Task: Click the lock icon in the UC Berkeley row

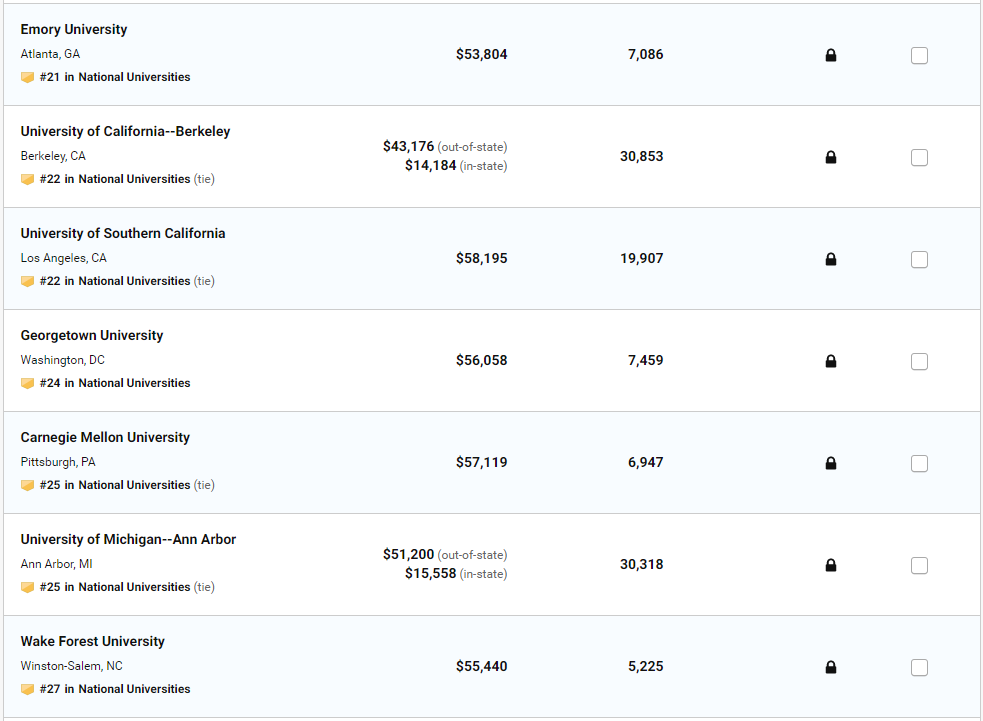Action: [x=830, y=158]
